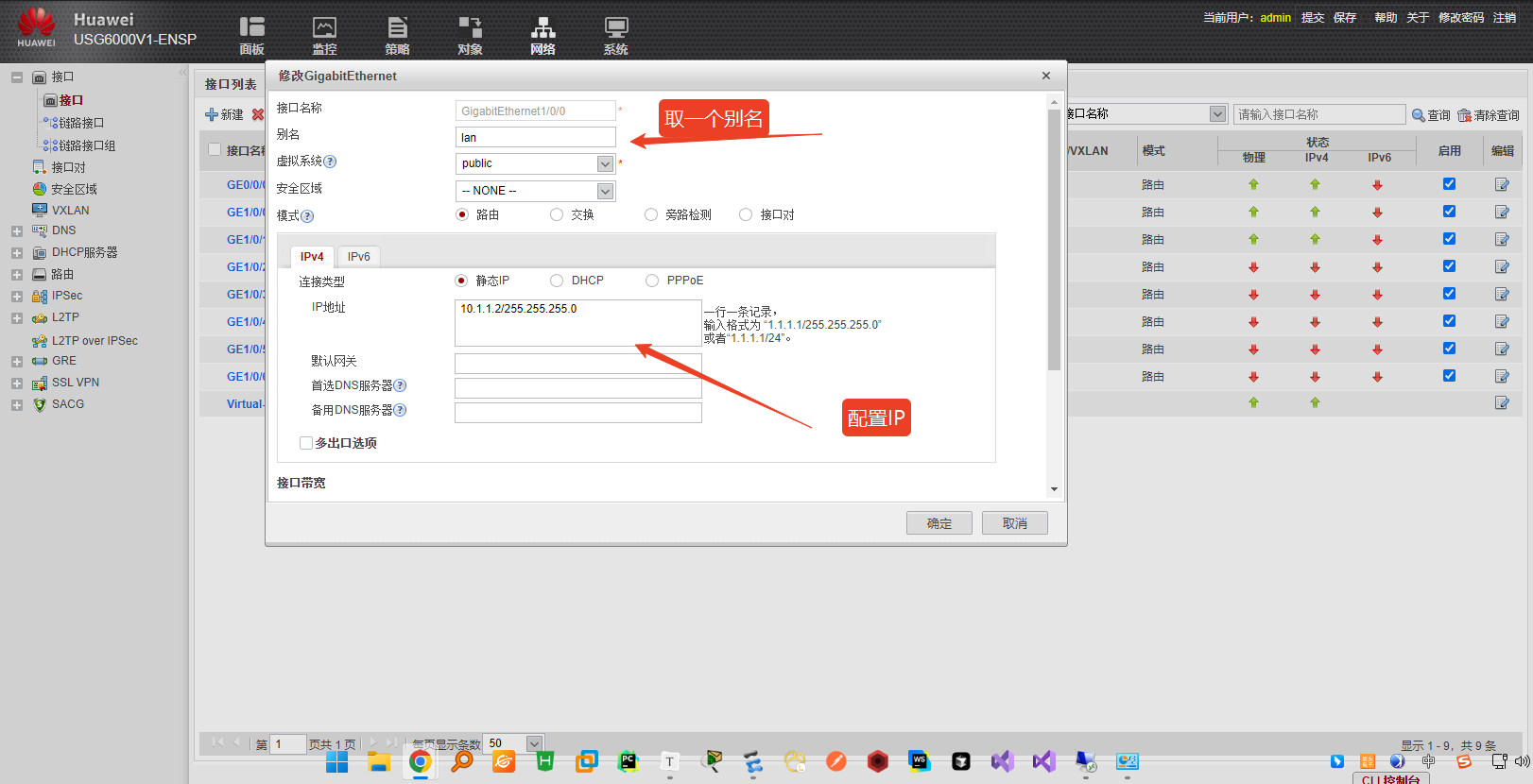Click the dialog scroll-down arrow

point(1054,489)
